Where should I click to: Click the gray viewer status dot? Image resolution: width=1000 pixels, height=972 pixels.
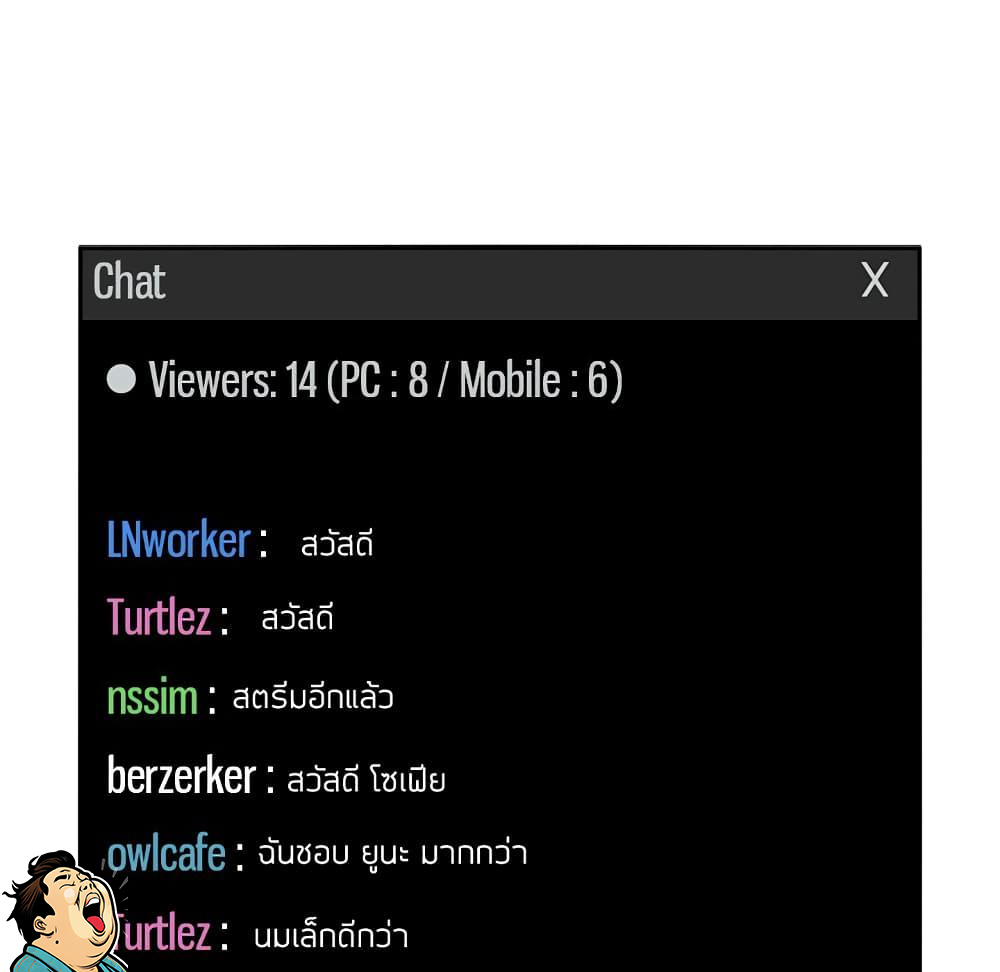pyautogui.click(x=121, y=379)
